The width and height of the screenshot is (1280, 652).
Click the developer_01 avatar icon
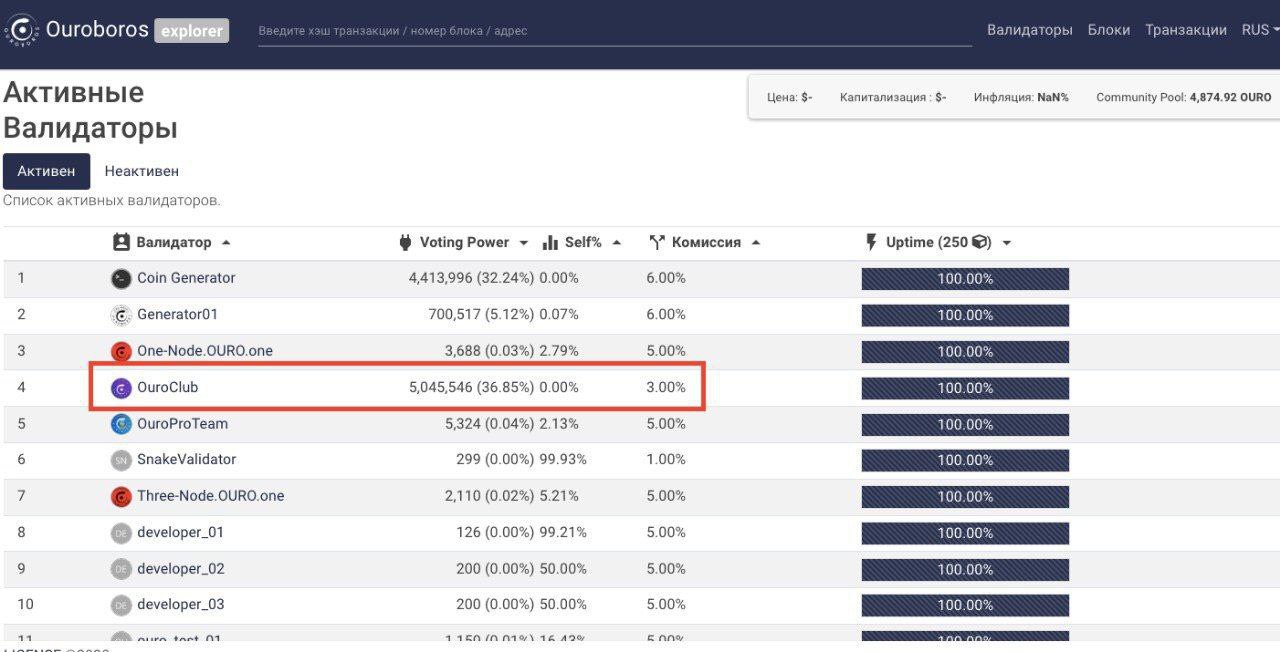pyautogui.click(x=121, y=533)
